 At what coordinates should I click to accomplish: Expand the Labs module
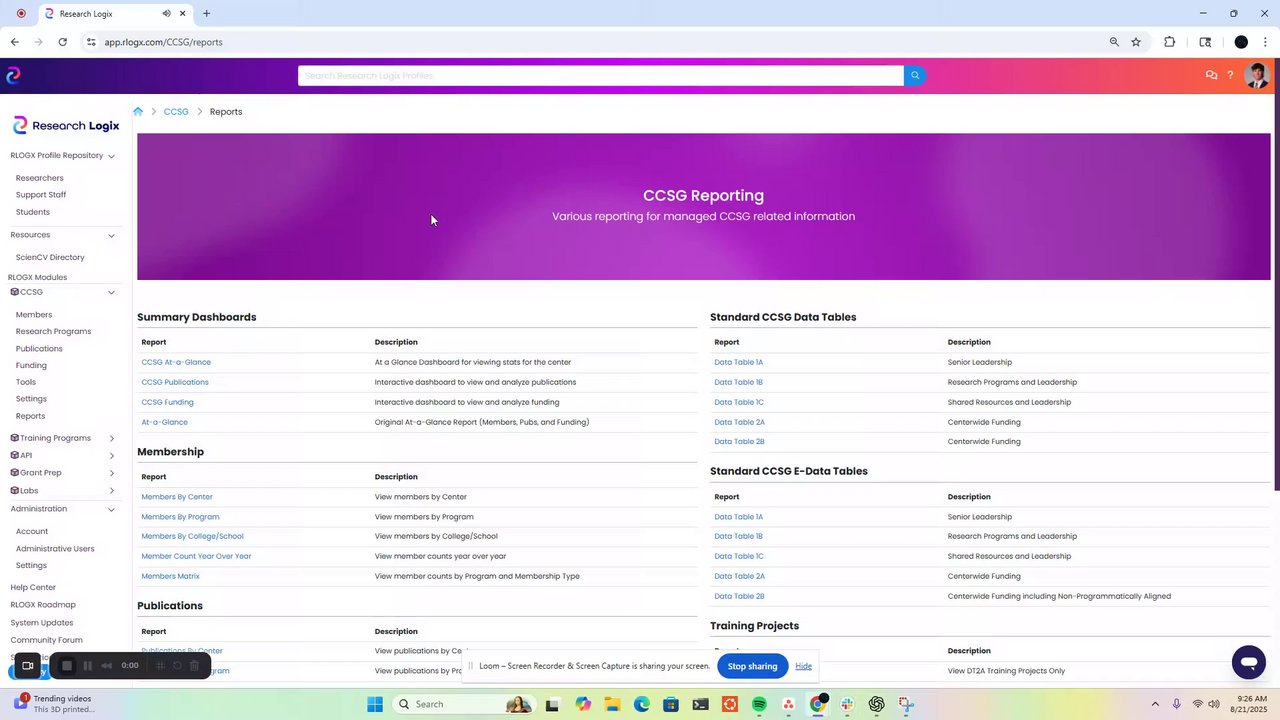click(111, 491)
